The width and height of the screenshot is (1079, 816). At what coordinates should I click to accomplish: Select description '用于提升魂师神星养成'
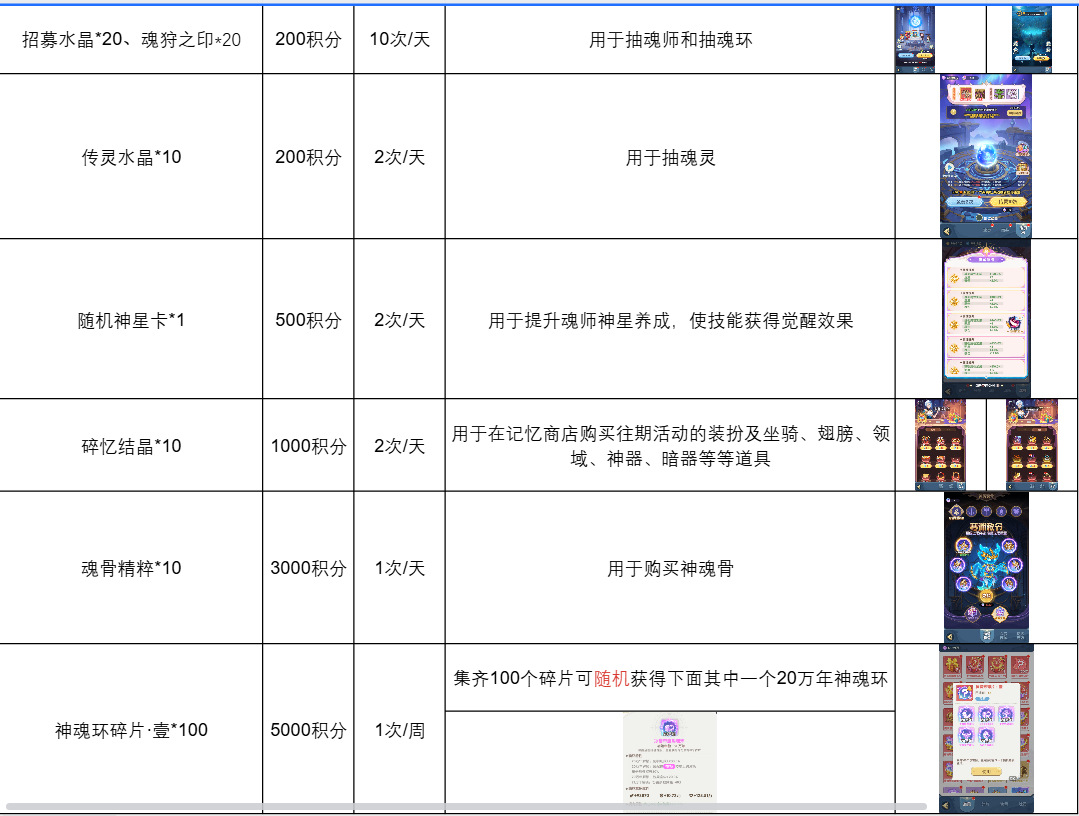pyautogui.click(x=670, y=321)
